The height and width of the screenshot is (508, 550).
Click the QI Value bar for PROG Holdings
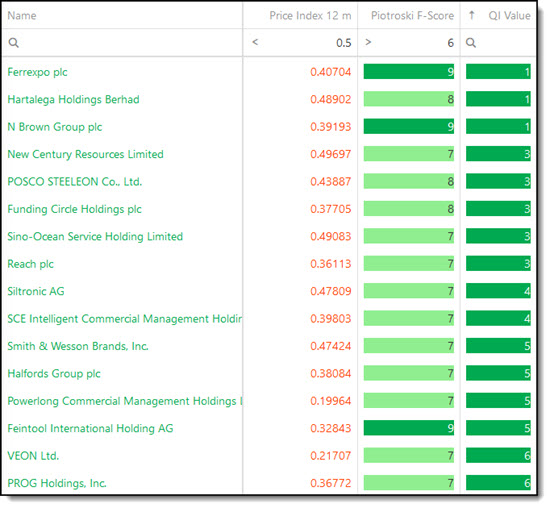tap(498, 483)
